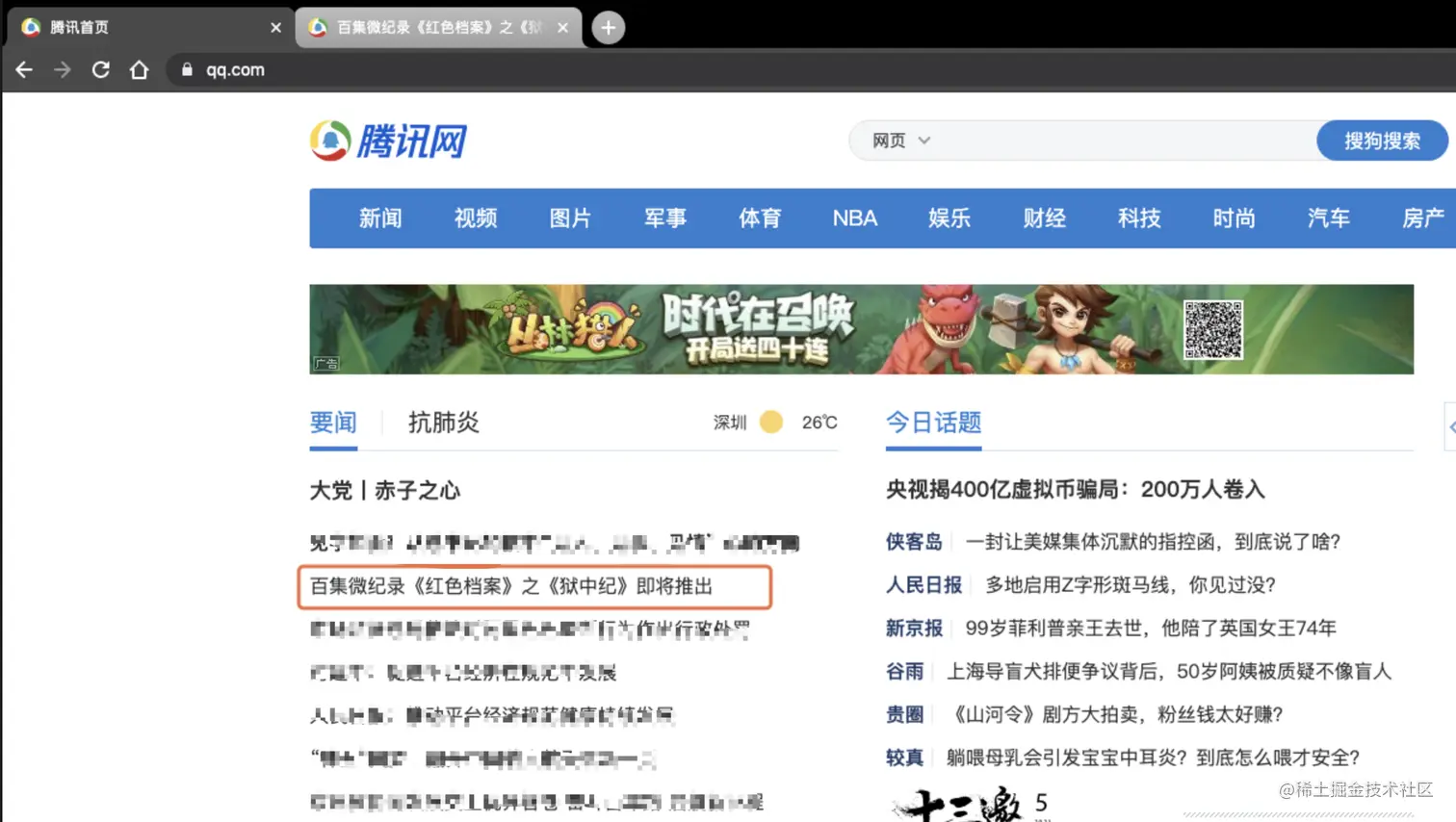
Task: Click the browser forward arrow
Action: [x=63, y=69]
